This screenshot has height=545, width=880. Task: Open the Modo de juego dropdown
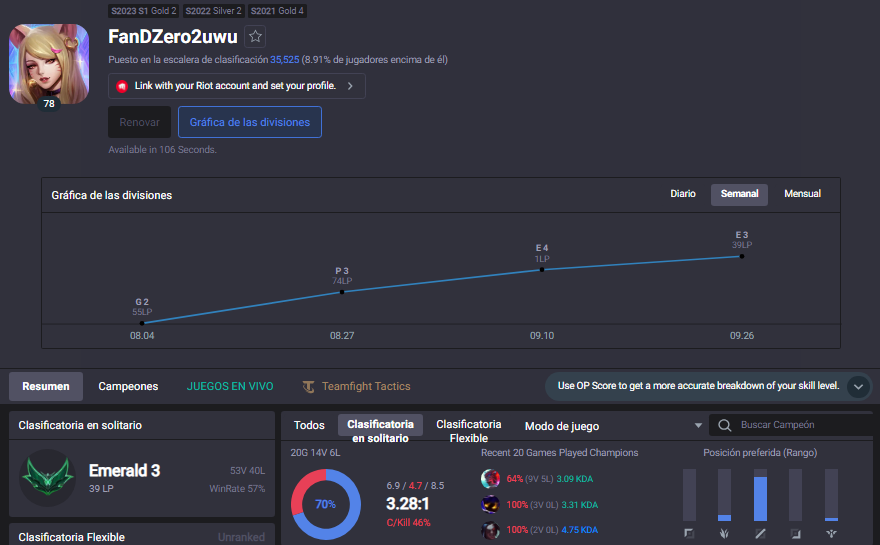613,426
